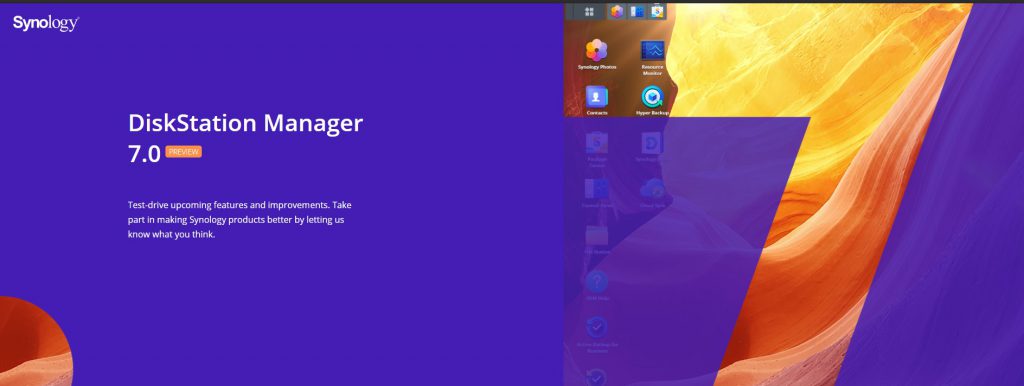1024x386 pixels.
Task: Open the faded DSM Help question-mark icon
Action: pyautogui.click(x=597, y=281)
